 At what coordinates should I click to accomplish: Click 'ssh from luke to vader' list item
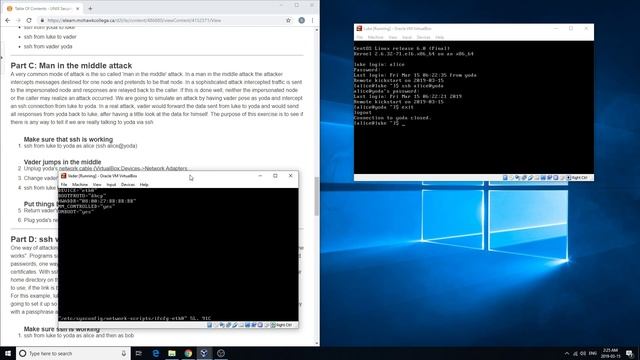(x=50, y=37)
